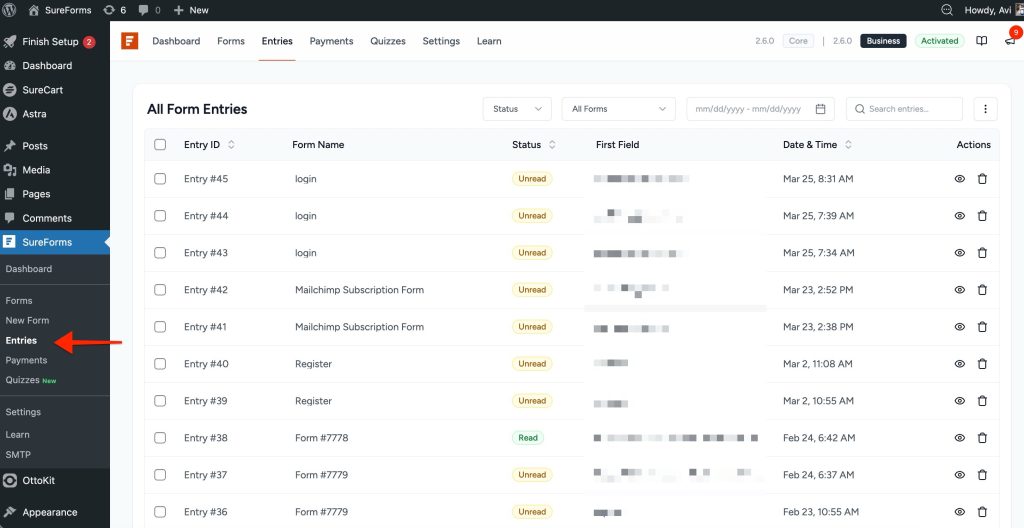The height and width of the screenshot is (528, 1024).
Task: Click the Search entries input field
Action: [904, 109]
